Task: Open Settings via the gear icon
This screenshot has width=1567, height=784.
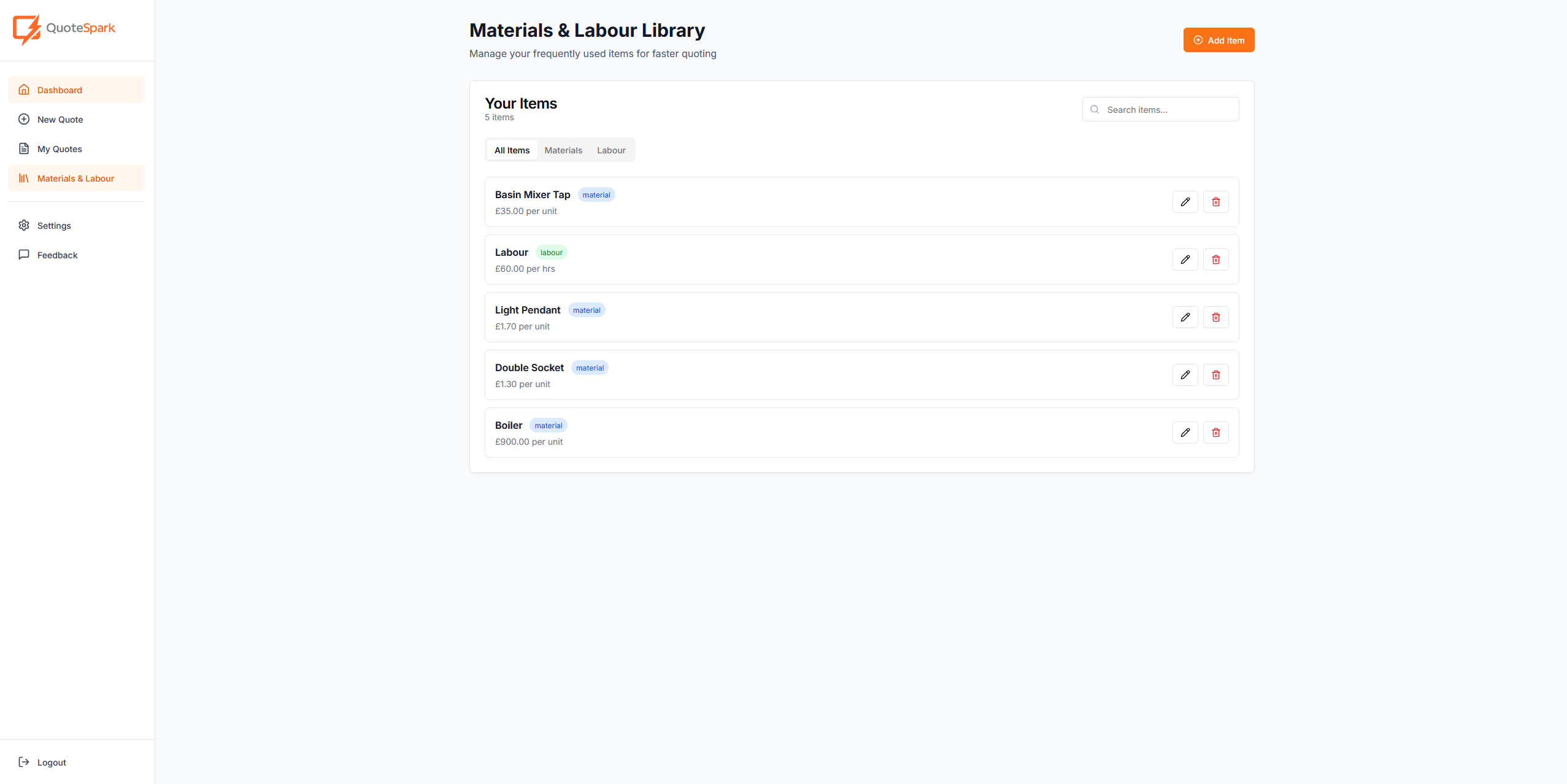Action: (x=23, y=225)
